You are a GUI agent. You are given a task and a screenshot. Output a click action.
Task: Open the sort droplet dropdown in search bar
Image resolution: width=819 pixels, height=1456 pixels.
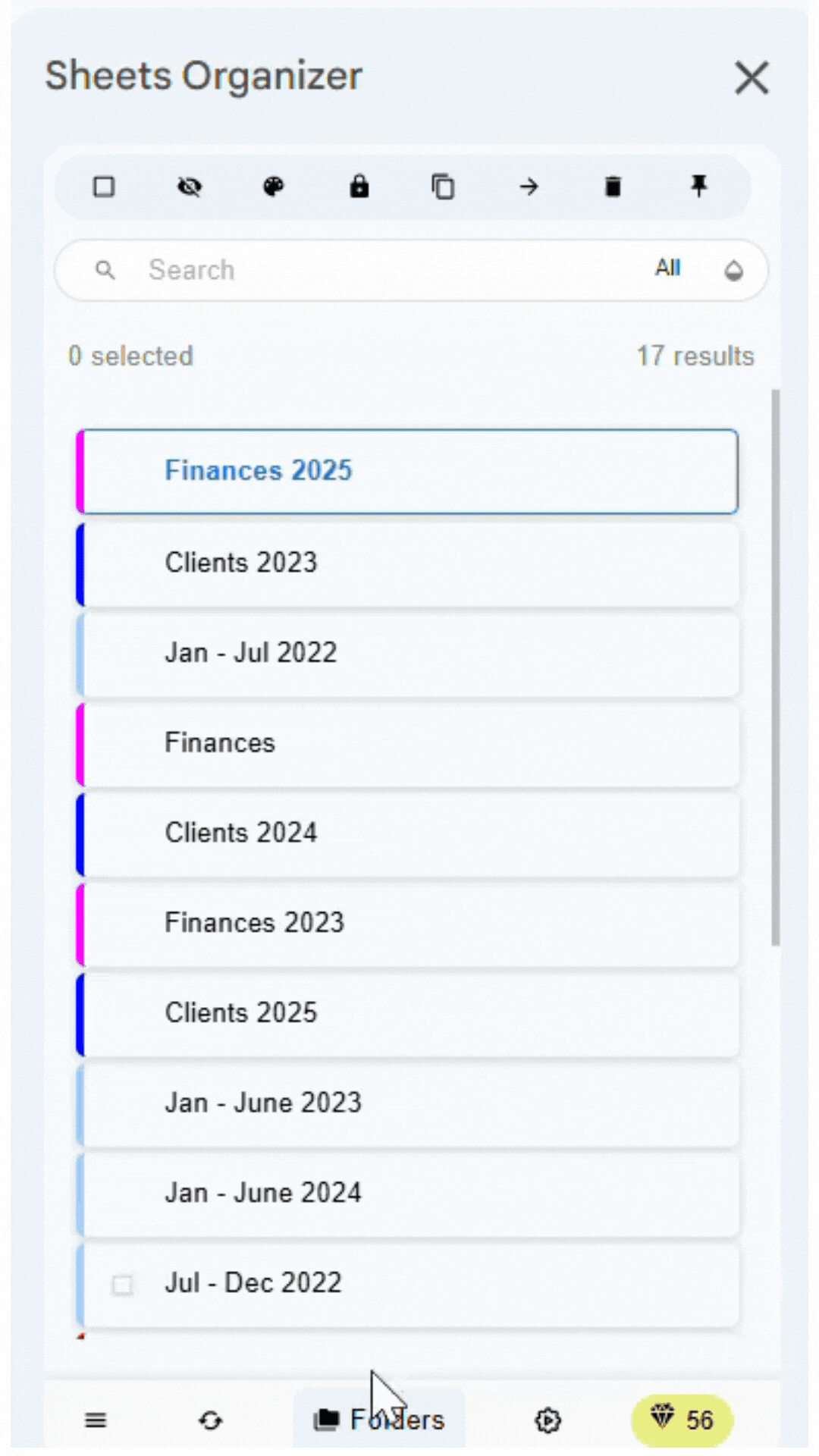point(733,270)
